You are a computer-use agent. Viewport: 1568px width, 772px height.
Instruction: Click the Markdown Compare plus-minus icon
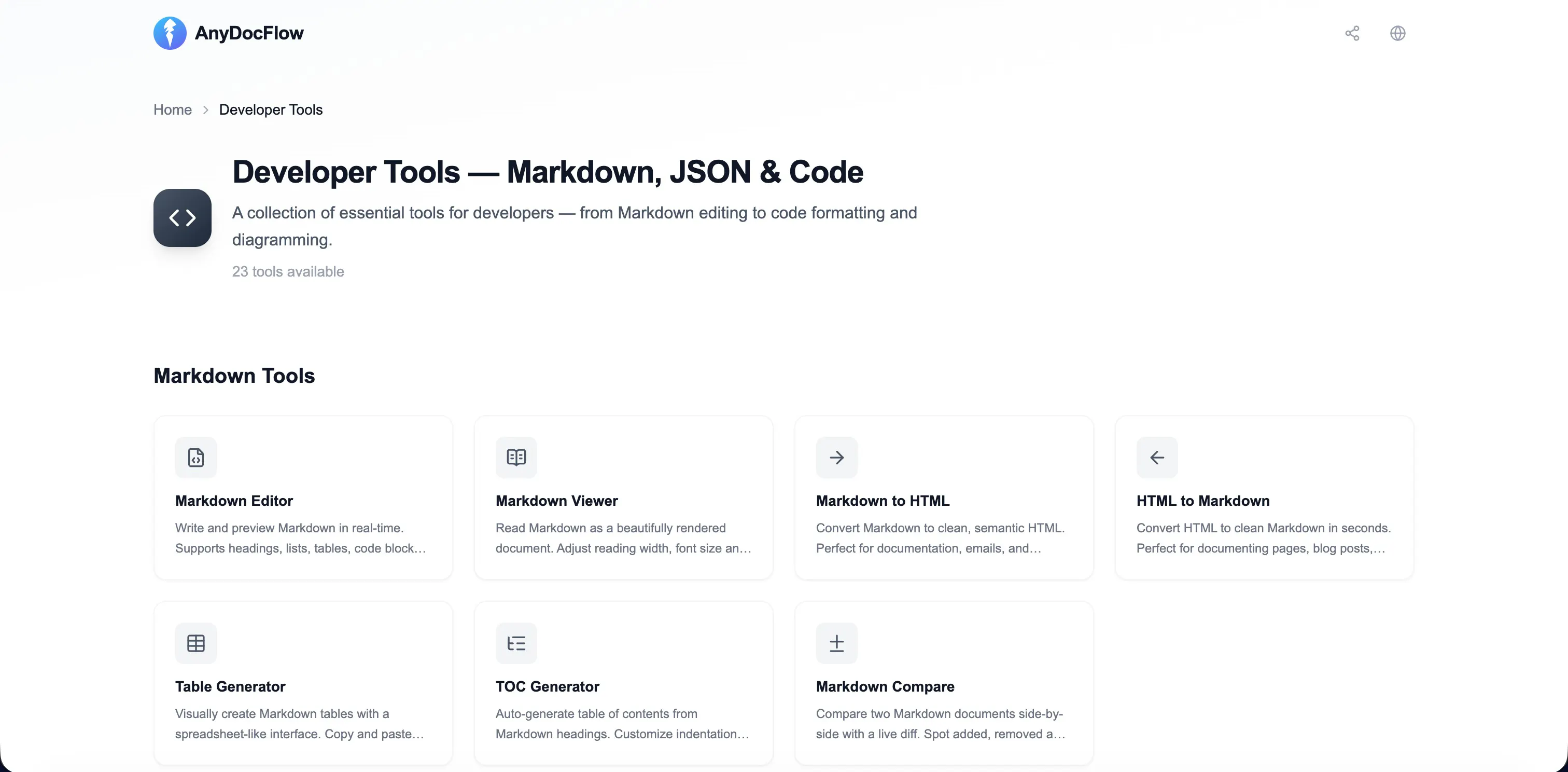click(836, 643)
